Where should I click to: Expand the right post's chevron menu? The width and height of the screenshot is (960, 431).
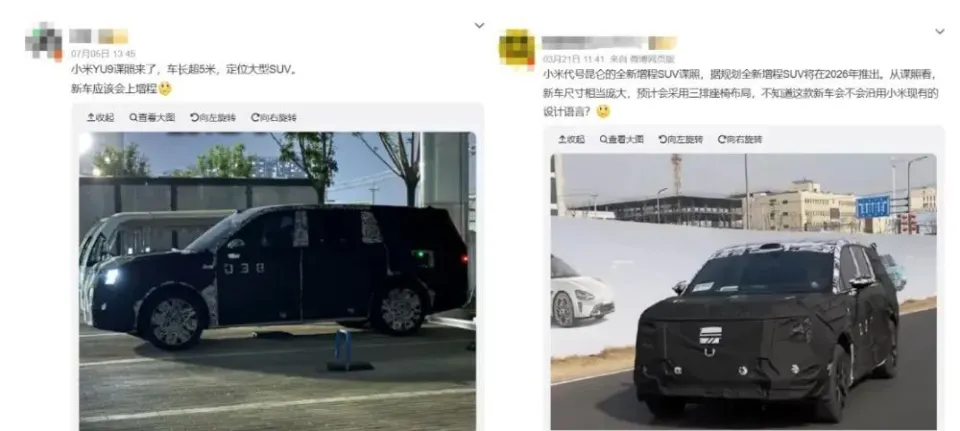940,31
